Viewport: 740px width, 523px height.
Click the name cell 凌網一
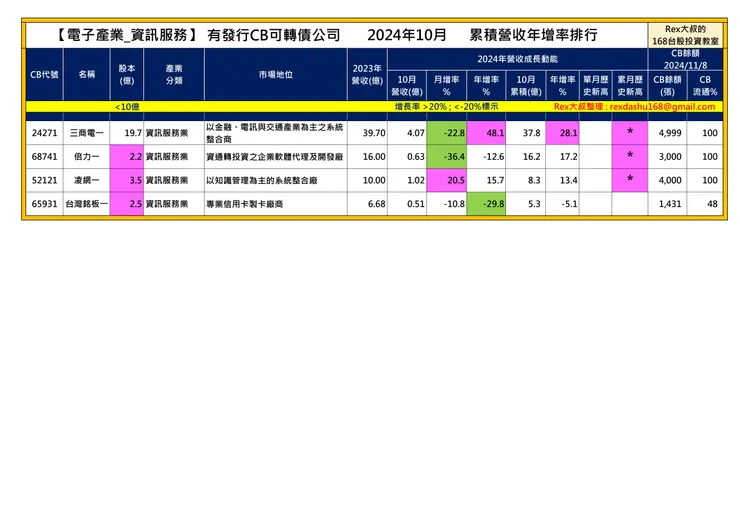click(x=86, y=180)
